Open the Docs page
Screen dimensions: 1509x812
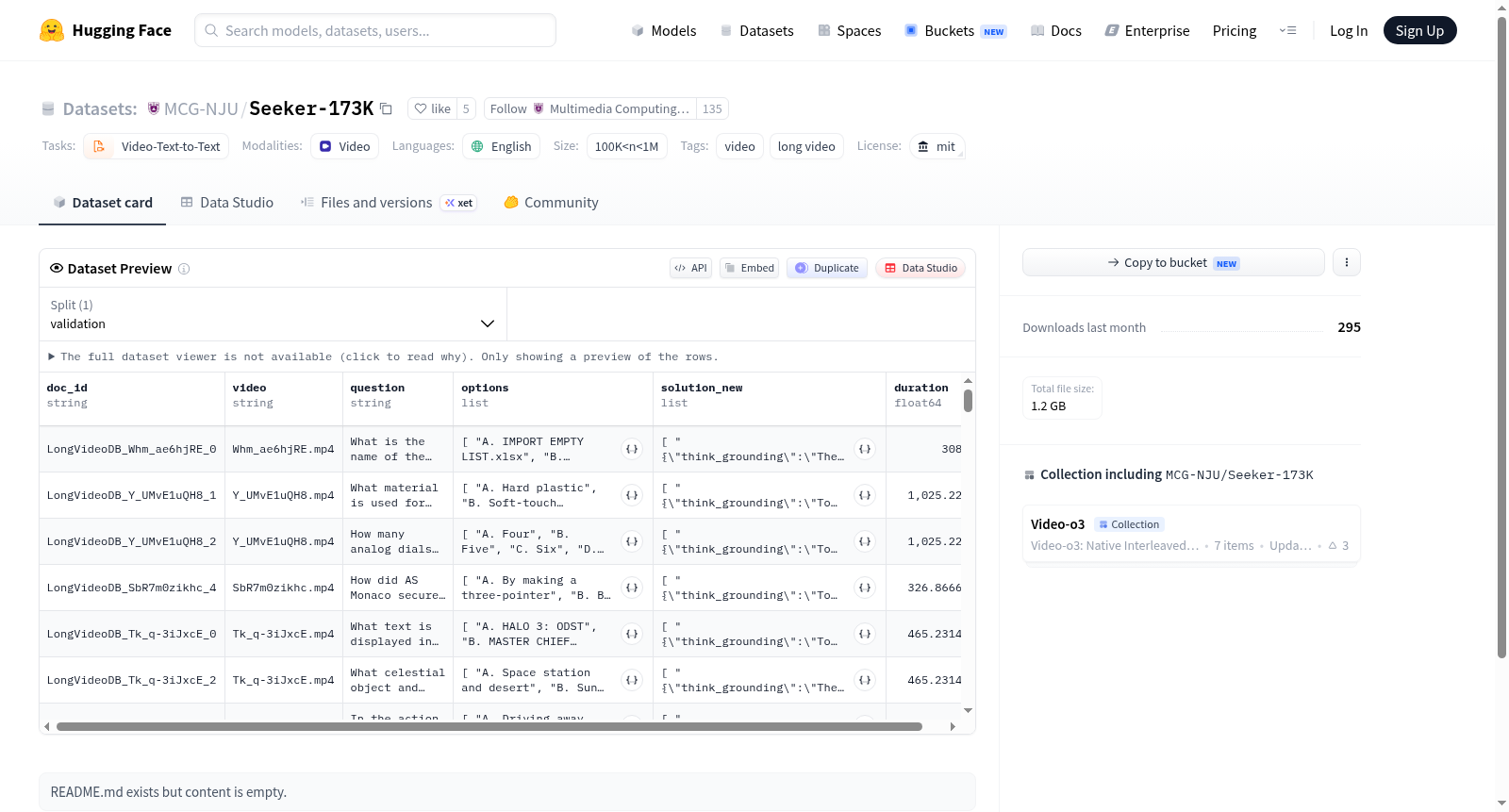coord(1055,30)
